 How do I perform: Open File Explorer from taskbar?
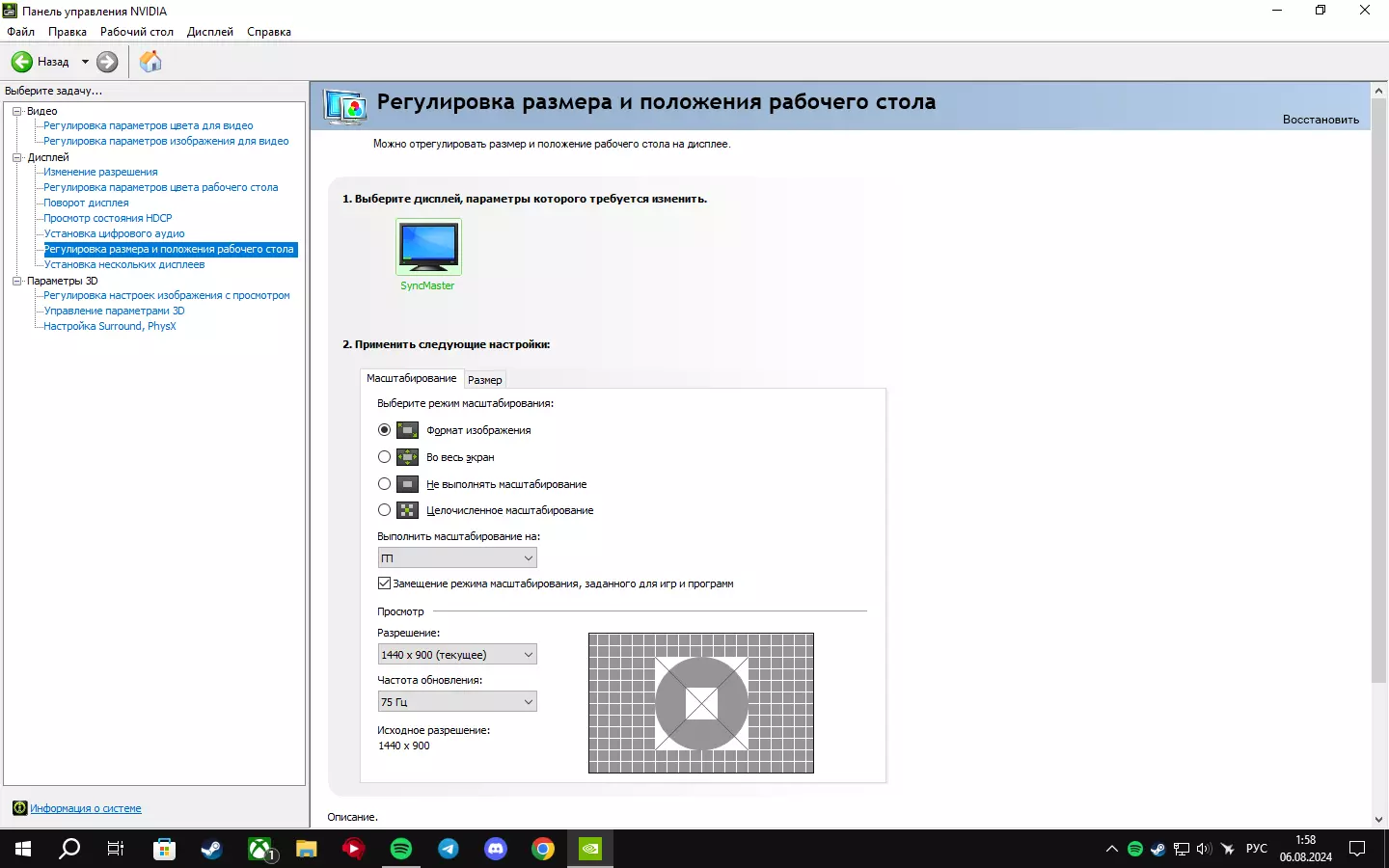coord(307,849)
